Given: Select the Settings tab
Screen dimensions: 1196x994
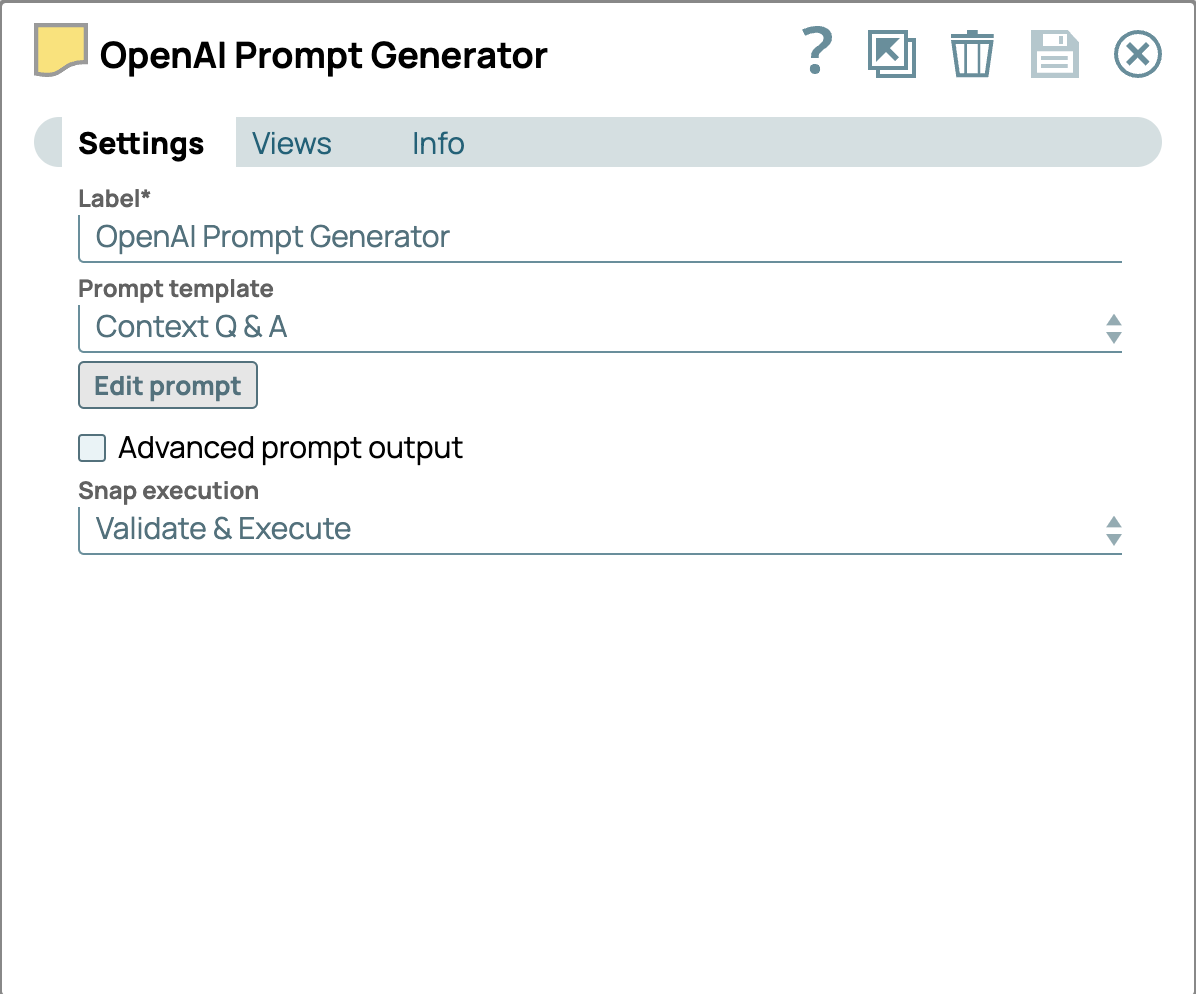Looking at the screenshot, I should click(141, 144).
